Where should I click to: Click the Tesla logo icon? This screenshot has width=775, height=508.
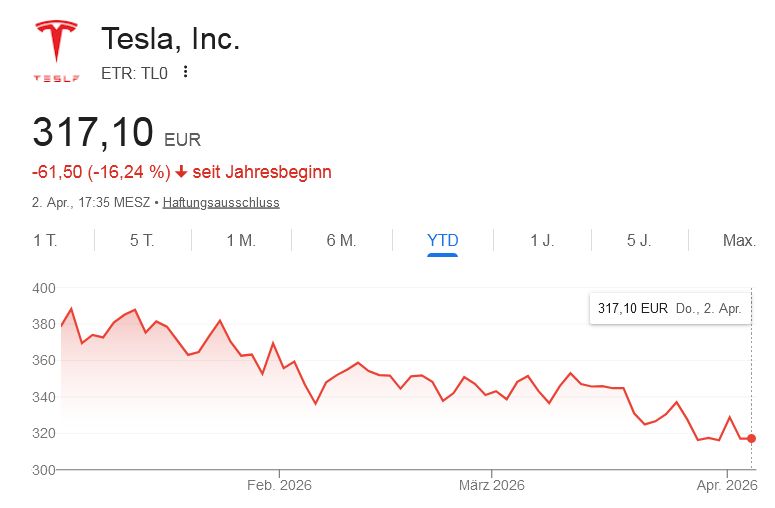56,51
